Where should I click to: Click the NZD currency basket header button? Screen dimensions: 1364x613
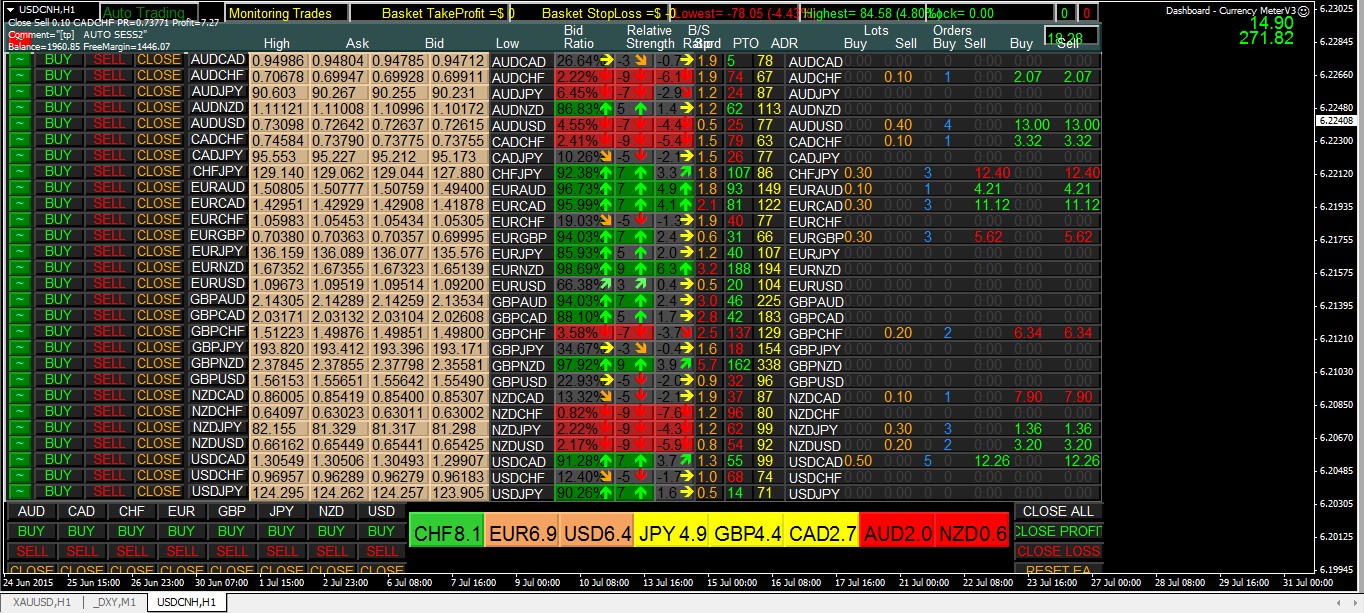tap(331, 511)
